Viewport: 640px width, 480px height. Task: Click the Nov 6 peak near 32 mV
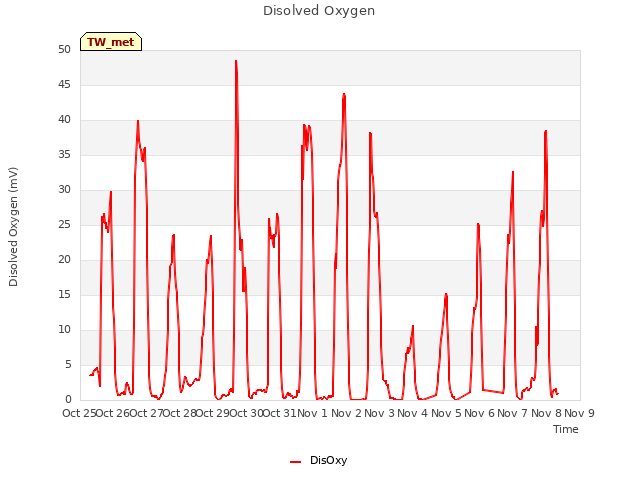[x=513, y=172]
